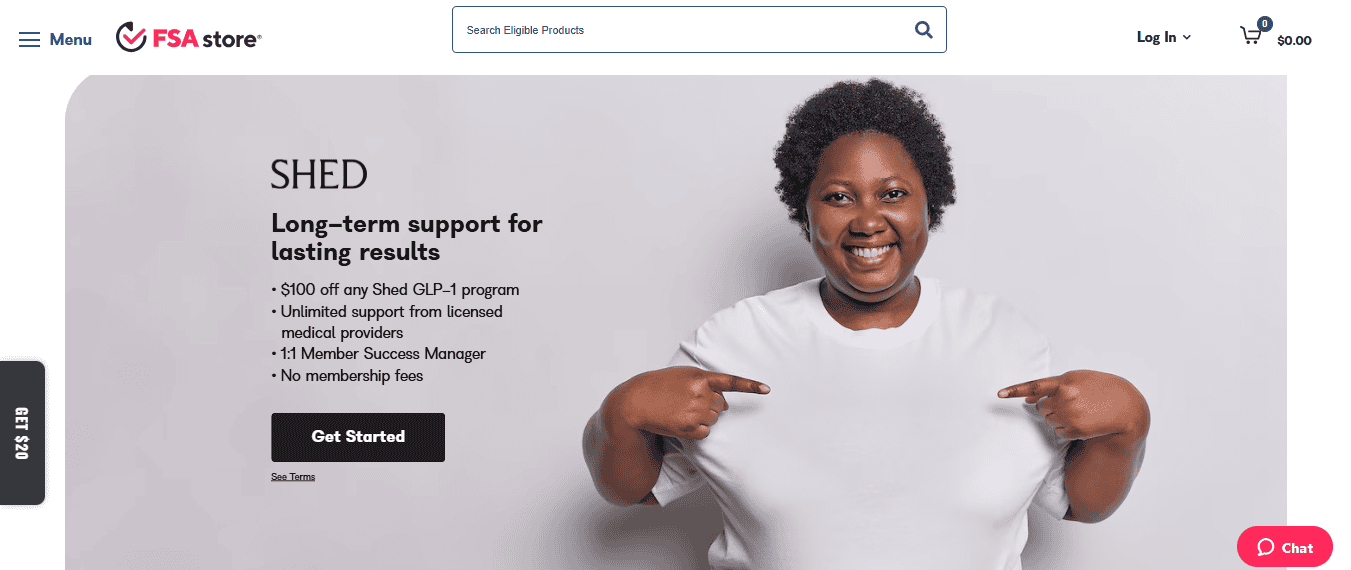Expand the chevron beside Log In
Screen dimensions: 1351x570
(1187, 37)
